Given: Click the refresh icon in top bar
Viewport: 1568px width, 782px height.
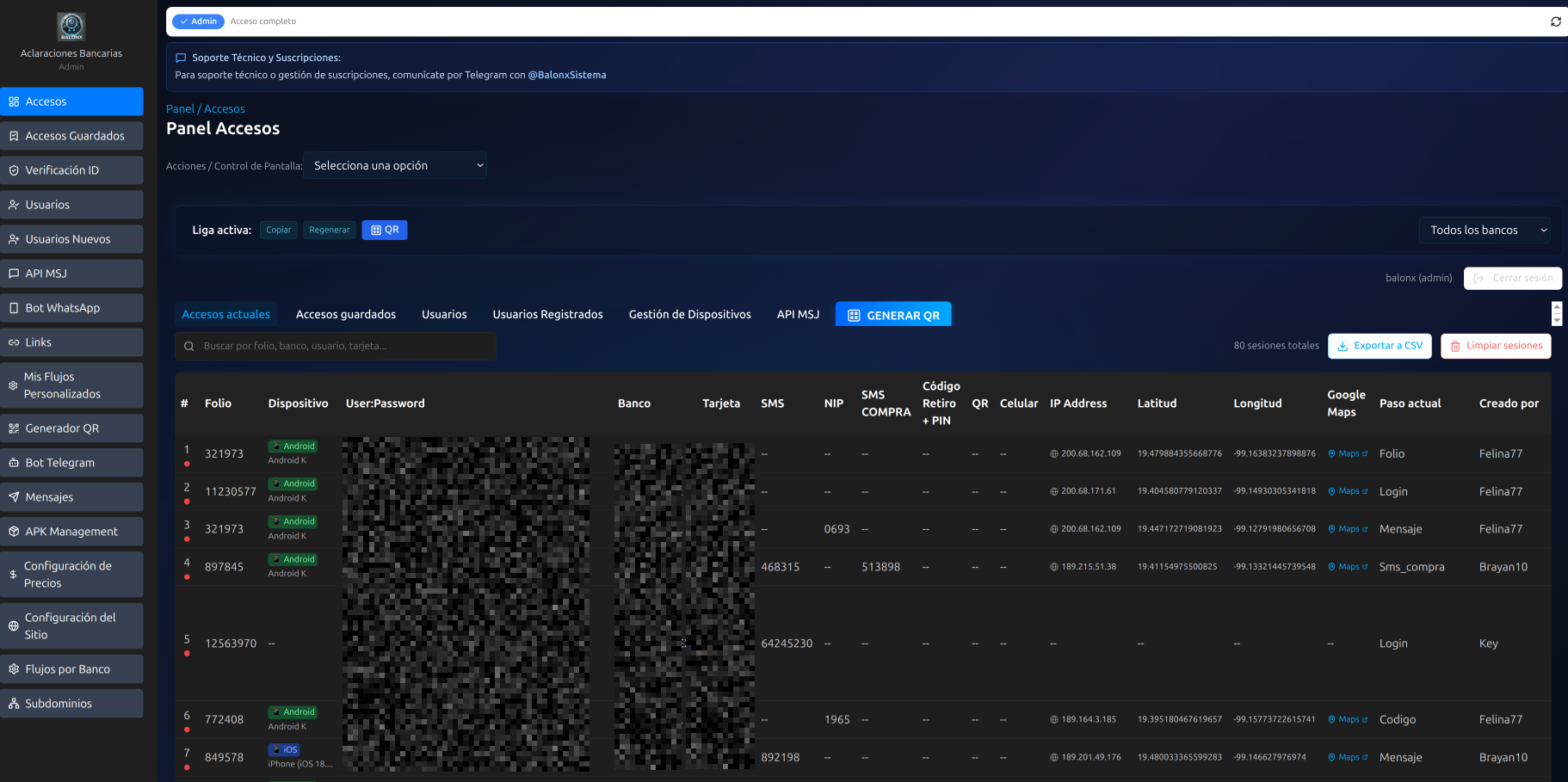Looking at the screenshot, I should point(1555,22).
